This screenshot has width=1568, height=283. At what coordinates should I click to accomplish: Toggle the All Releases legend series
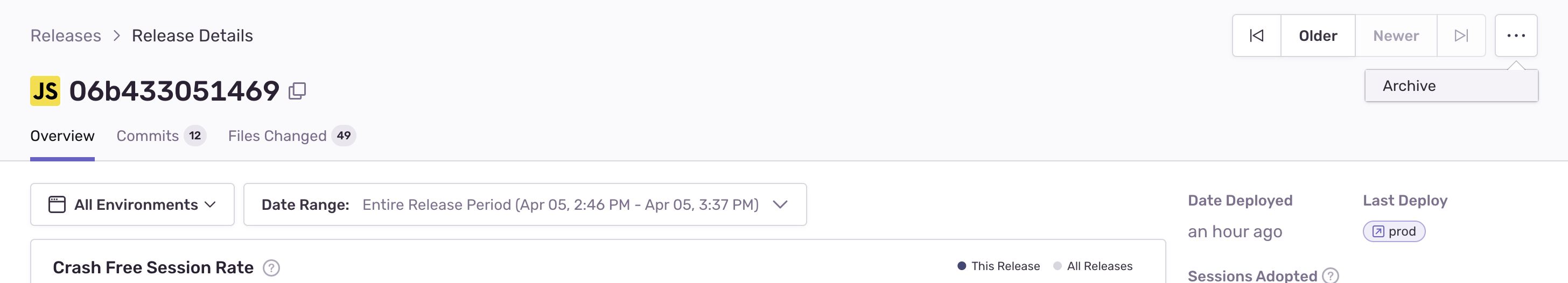1093,266
